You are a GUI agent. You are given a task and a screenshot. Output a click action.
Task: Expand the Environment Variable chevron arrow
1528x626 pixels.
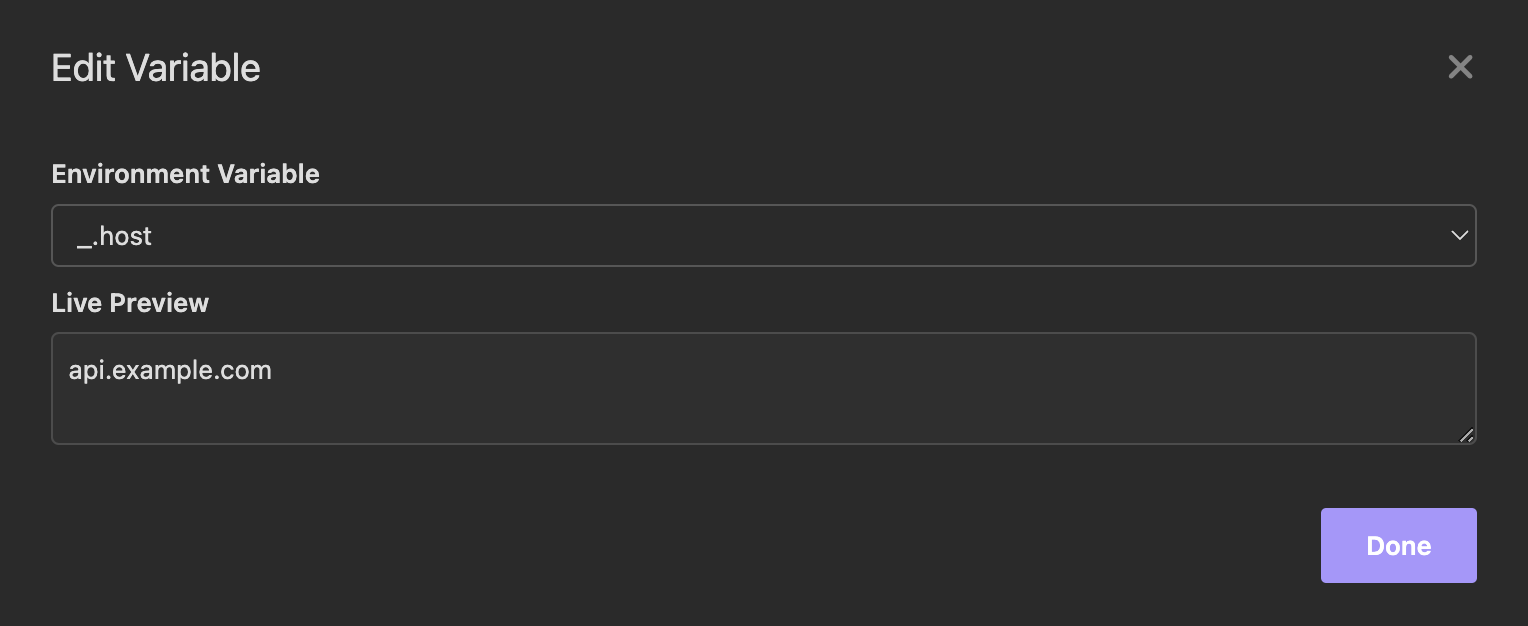click(x=1459, y=236)
